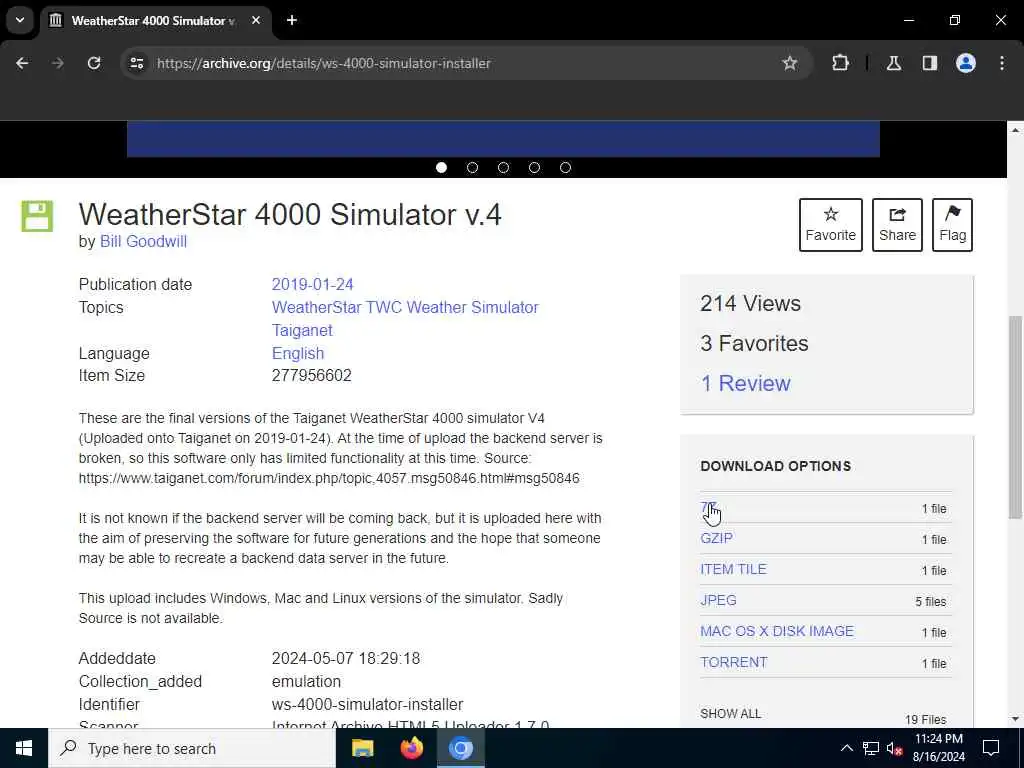Open the Windows Start menu

tap(24, 748)
